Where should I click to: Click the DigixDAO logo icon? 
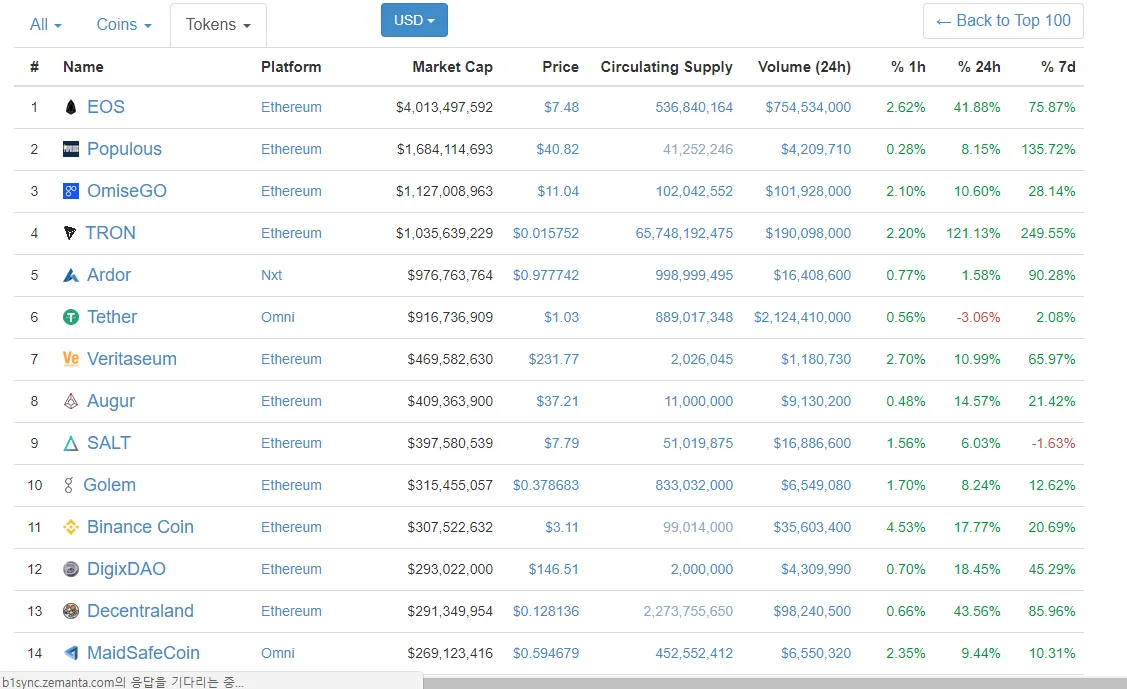pos(70,569)
